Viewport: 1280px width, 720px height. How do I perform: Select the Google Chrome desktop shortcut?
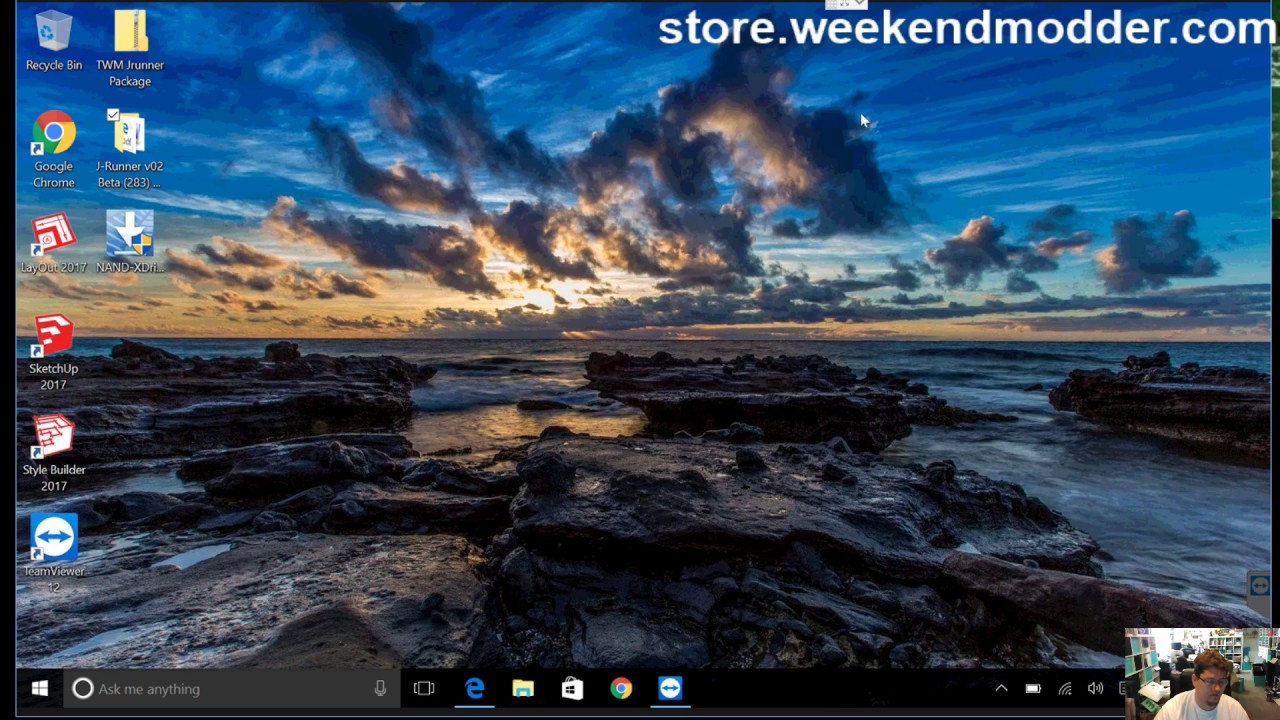(x=53, y=150)
